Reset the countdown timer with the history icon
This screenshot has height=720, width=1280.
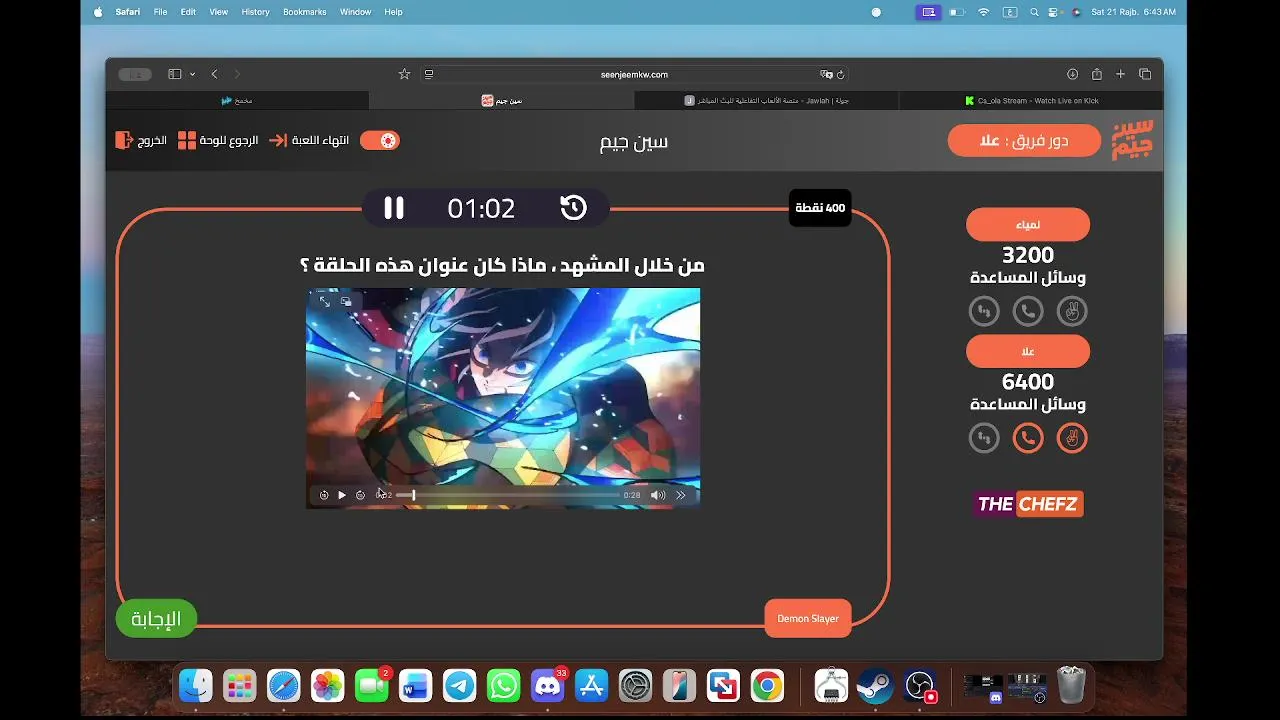[x=573, y=208]
